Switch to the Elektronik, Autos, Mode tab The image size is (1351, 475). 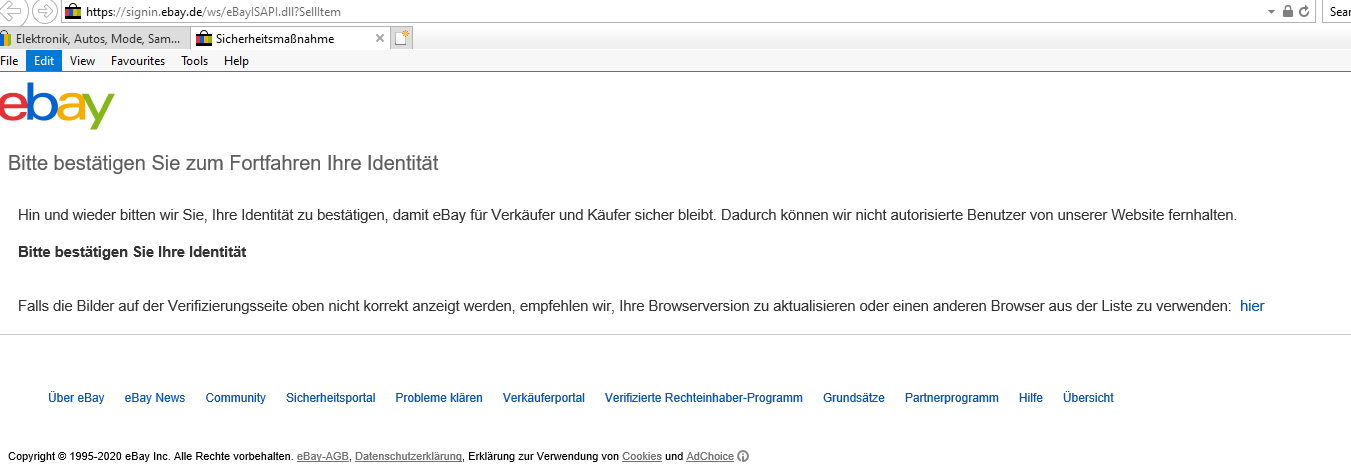[95, 39]
